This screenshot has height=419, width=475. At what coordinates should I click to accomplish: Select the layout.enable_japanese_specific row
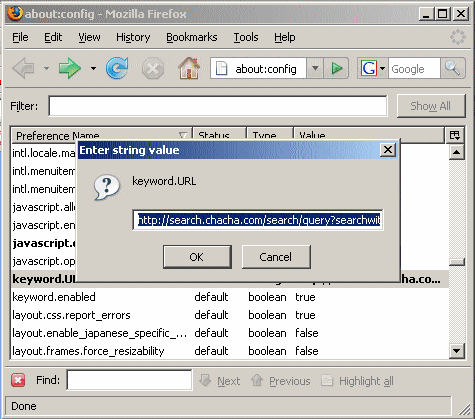point(230,333)
